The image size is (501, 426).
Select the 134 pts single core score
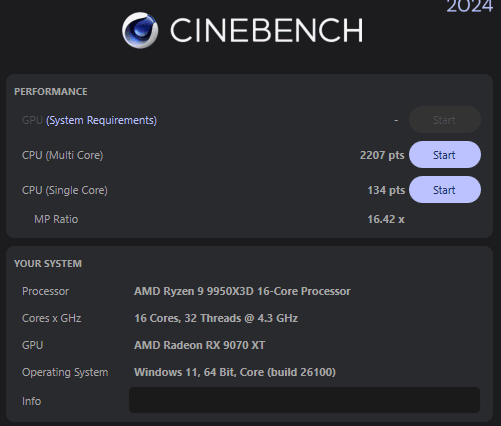click(386, 190)
